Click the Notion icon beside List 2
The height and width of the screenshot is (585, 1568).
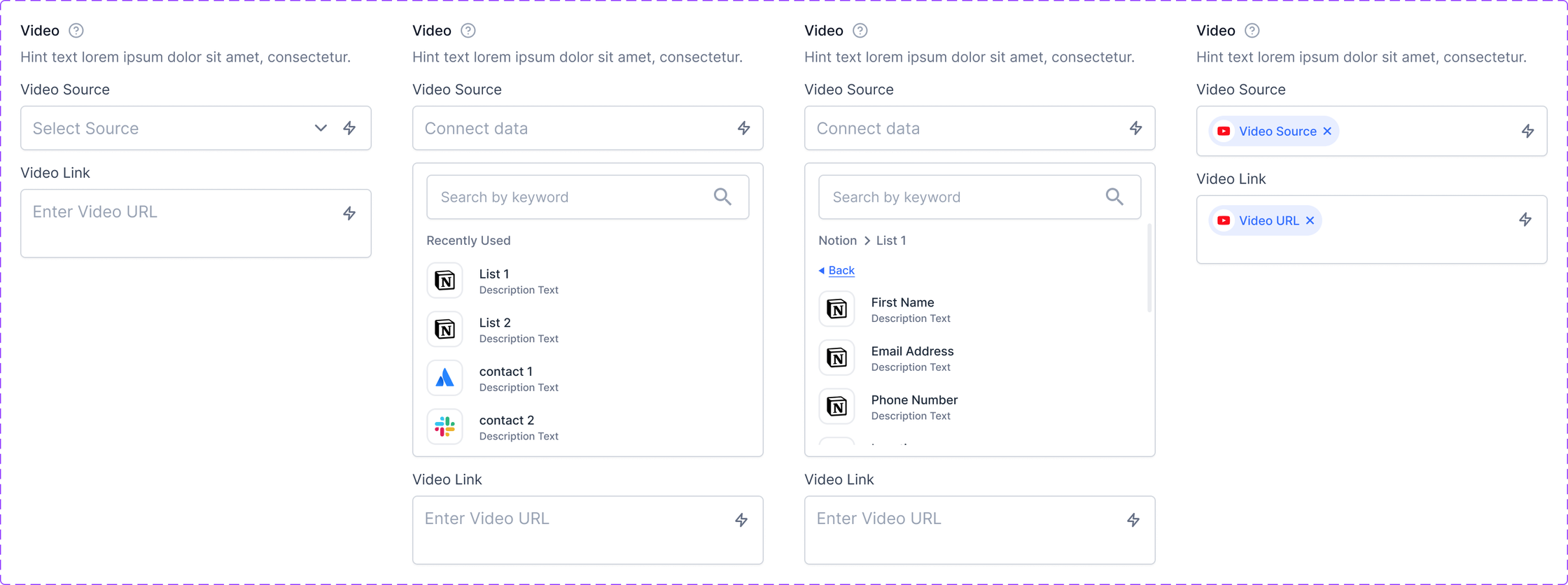(445, 330)
